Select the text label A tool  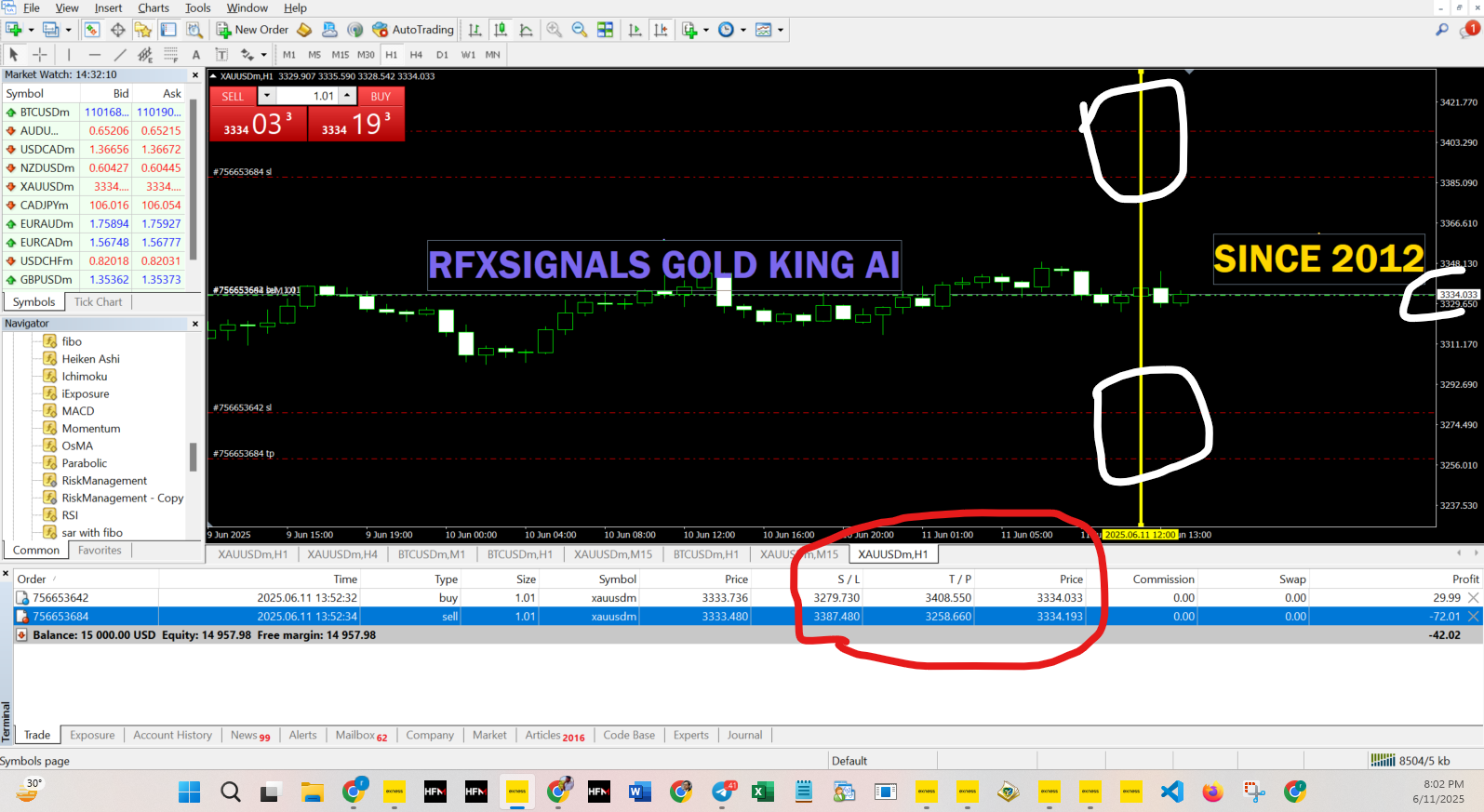(x=196, y=55)
